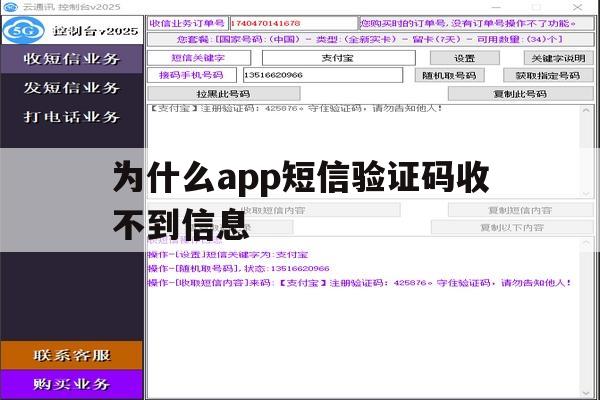The width and height of the screenshot is (600, 400).
Task: Click the order number hint 您购买时的订单号
Action: click(x=476, y=23)
